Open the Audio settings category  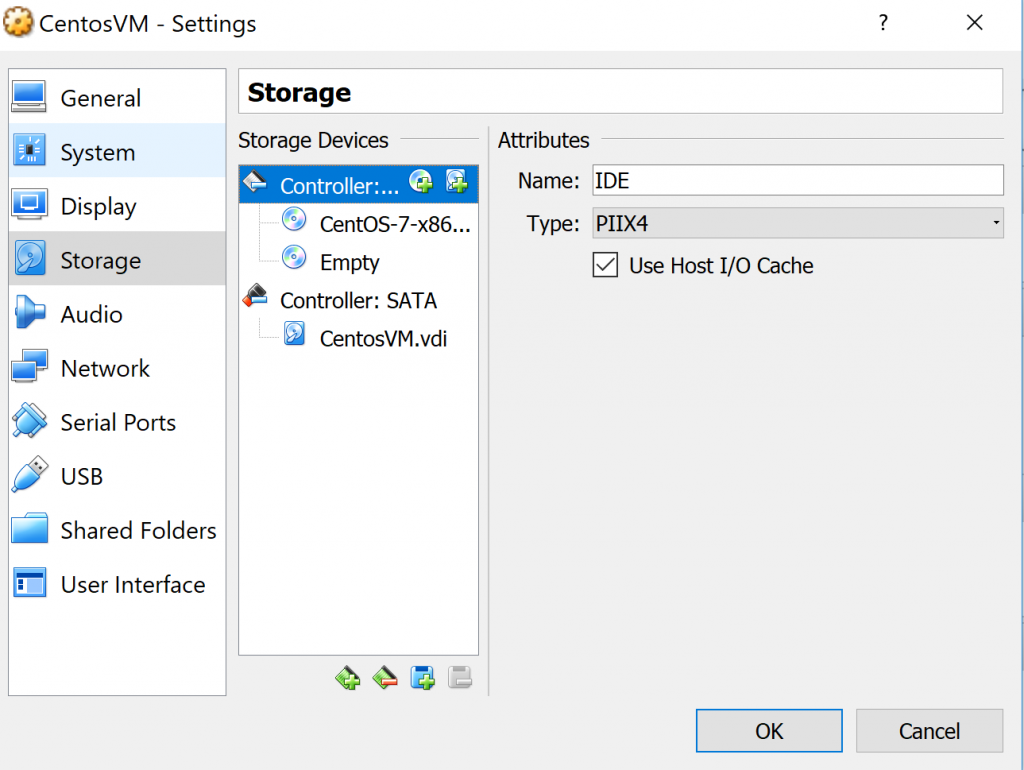pyautogui.click(x=118, y=313)
